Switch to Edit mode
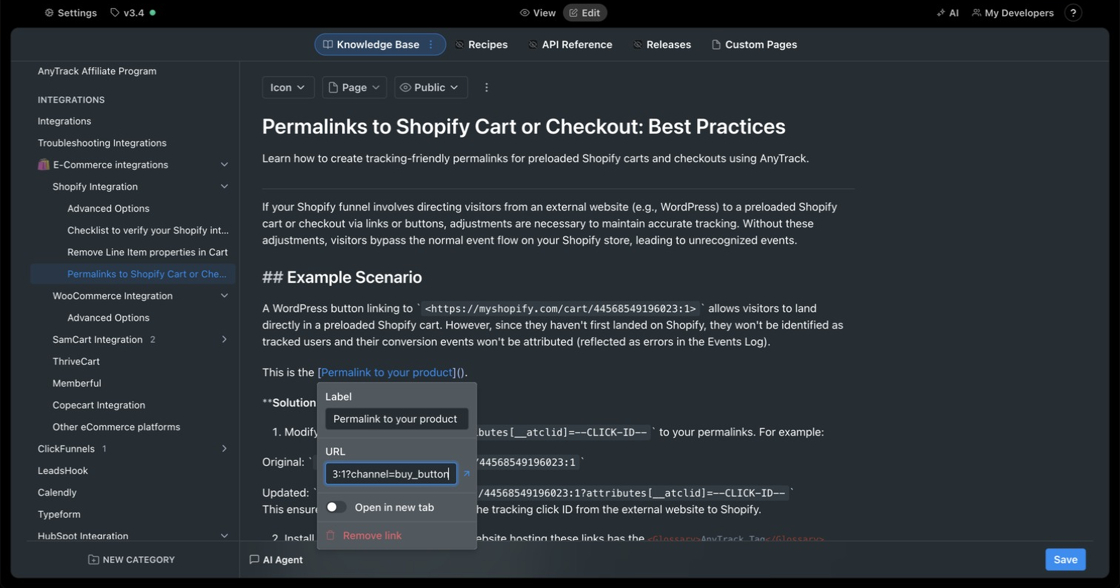 585,13
